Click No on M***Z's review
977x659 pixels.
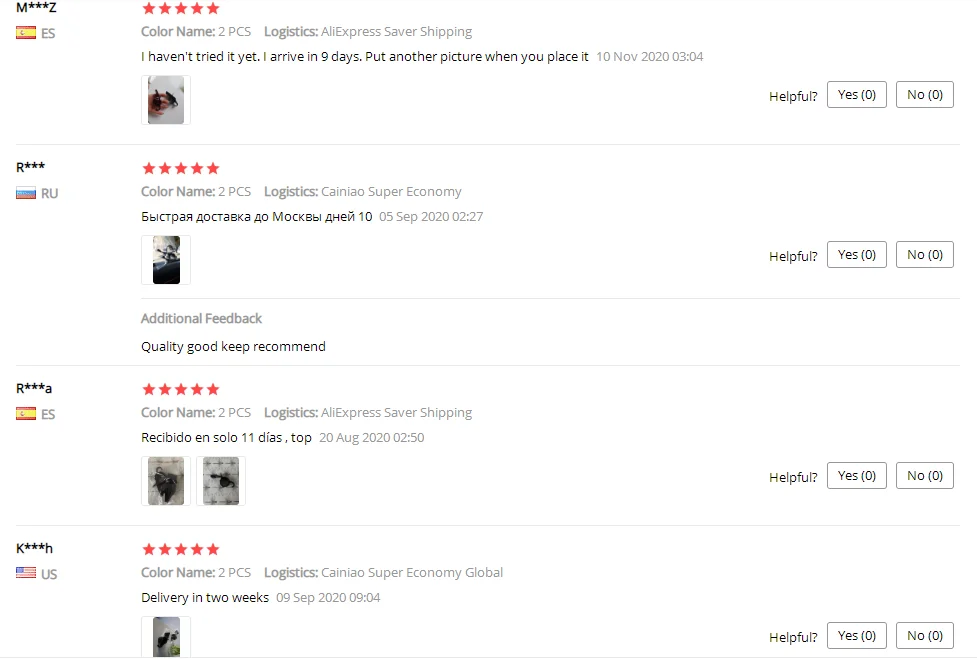click(x=925, y=95)
